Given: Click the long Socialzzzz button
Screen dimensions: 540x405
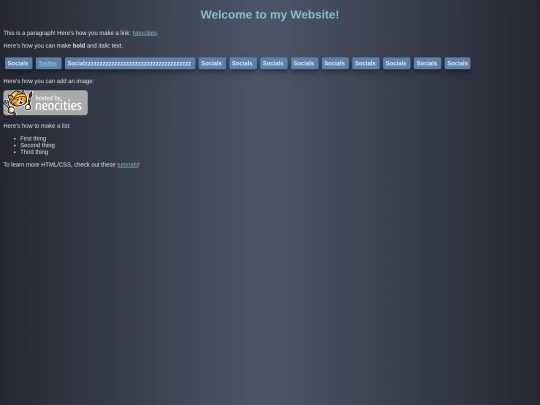Looking at the screenshot, I should (x=130, y=63).
